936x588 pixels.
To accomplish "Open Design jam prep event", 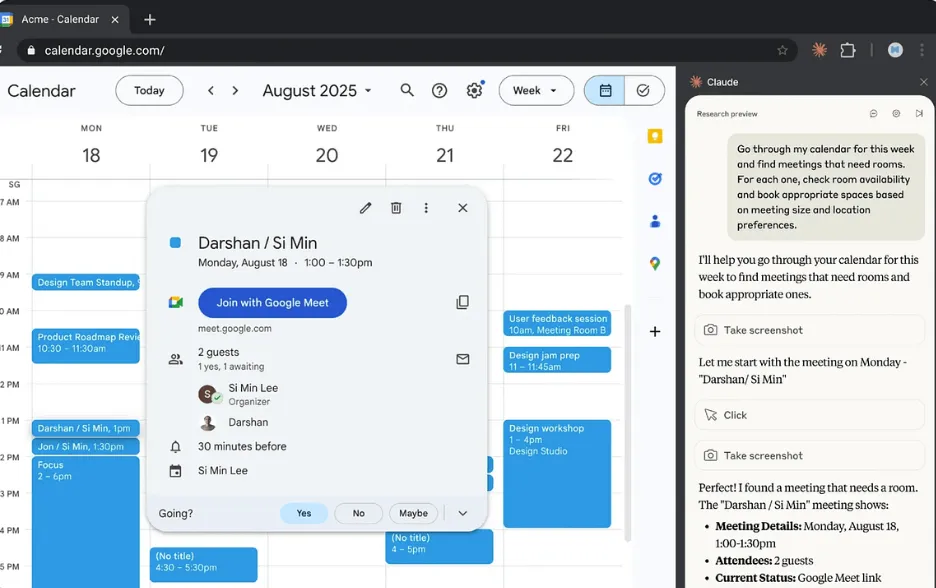I will [557, 360].
